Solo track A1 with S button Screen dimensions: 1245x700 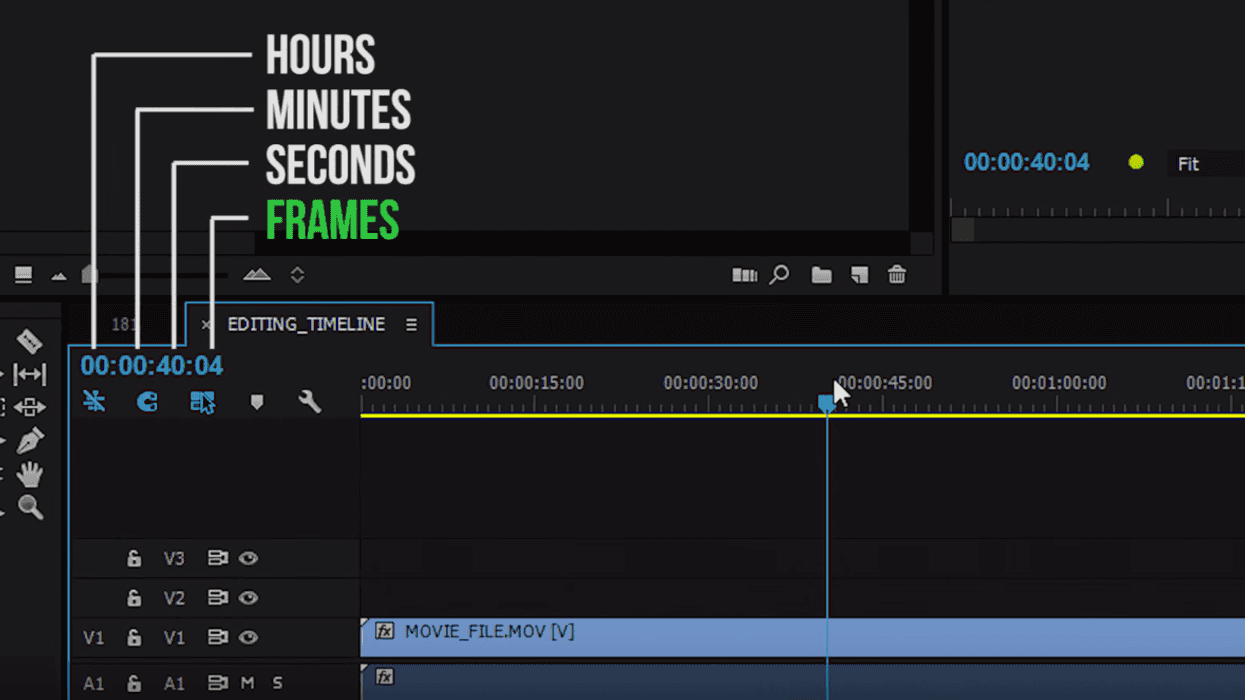click(277, 683)
